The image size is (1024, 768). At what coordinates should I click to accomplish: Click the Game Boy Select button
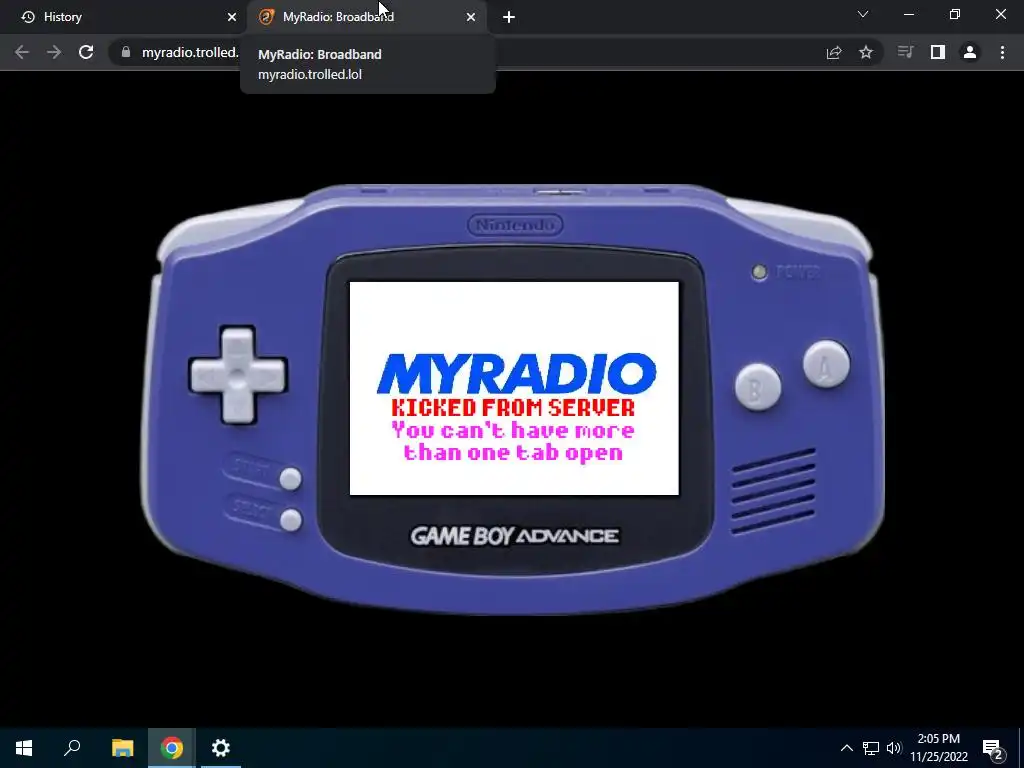(291, 520)
